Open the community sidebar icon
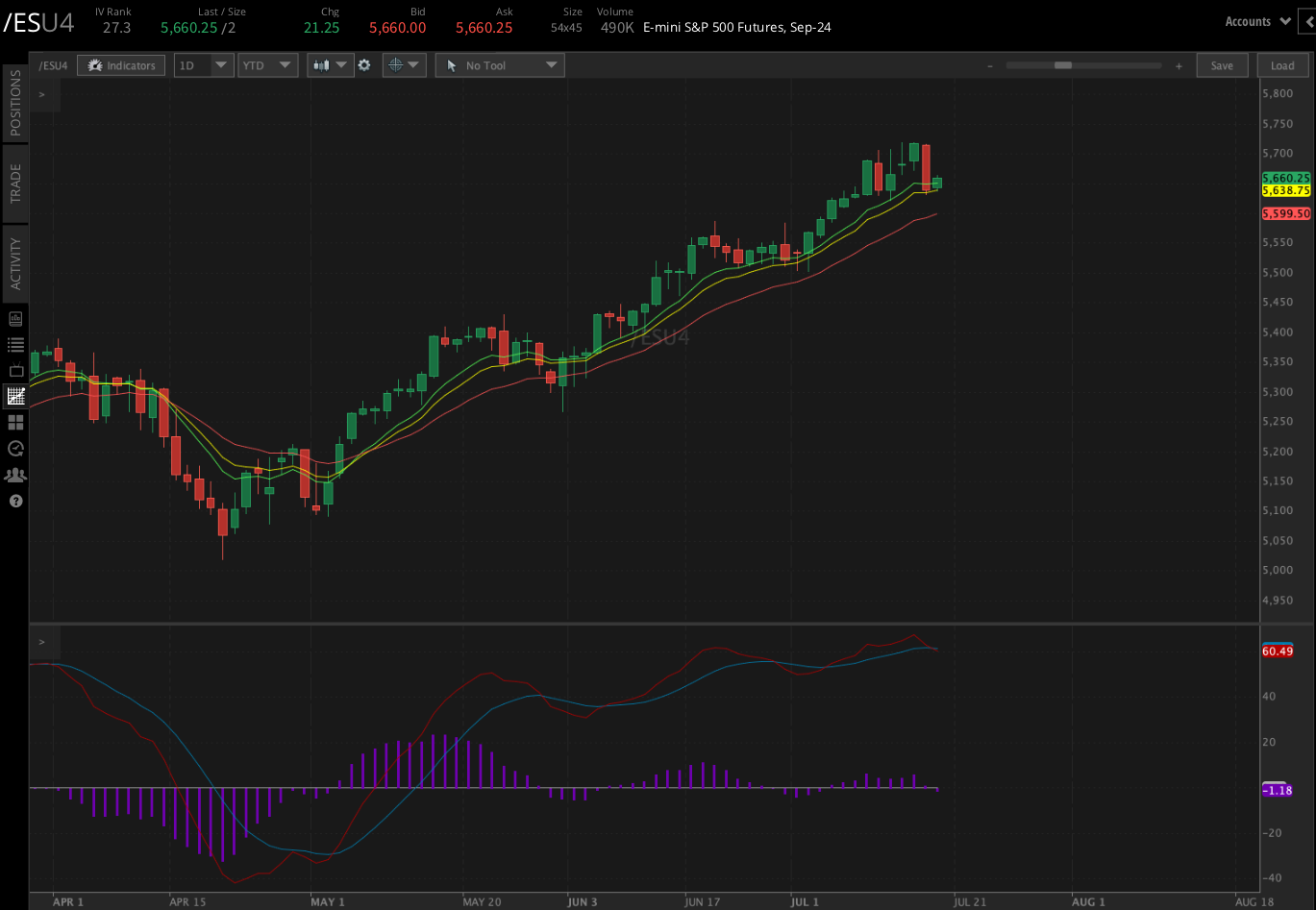This screenshot has width=1316, height=910. [x=14, y=474]
